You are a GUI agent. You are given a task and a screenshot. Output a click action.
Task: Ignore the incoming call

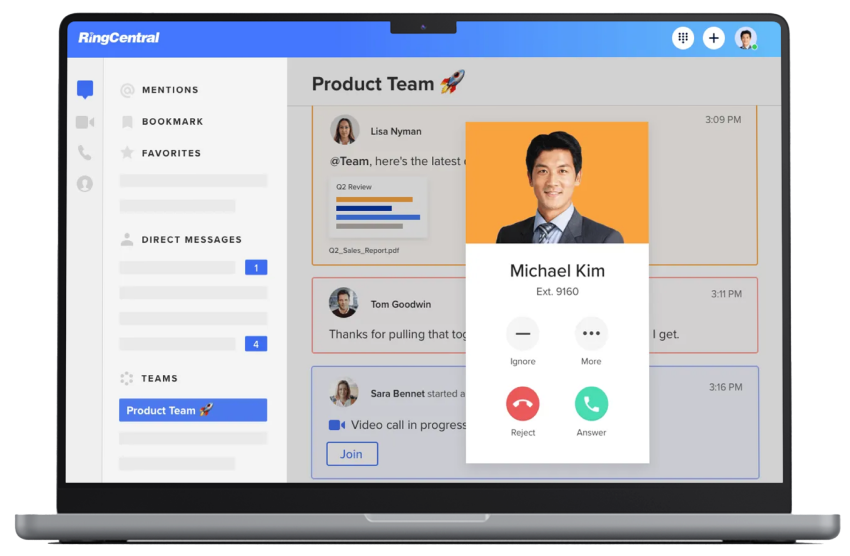coord(522,333)
